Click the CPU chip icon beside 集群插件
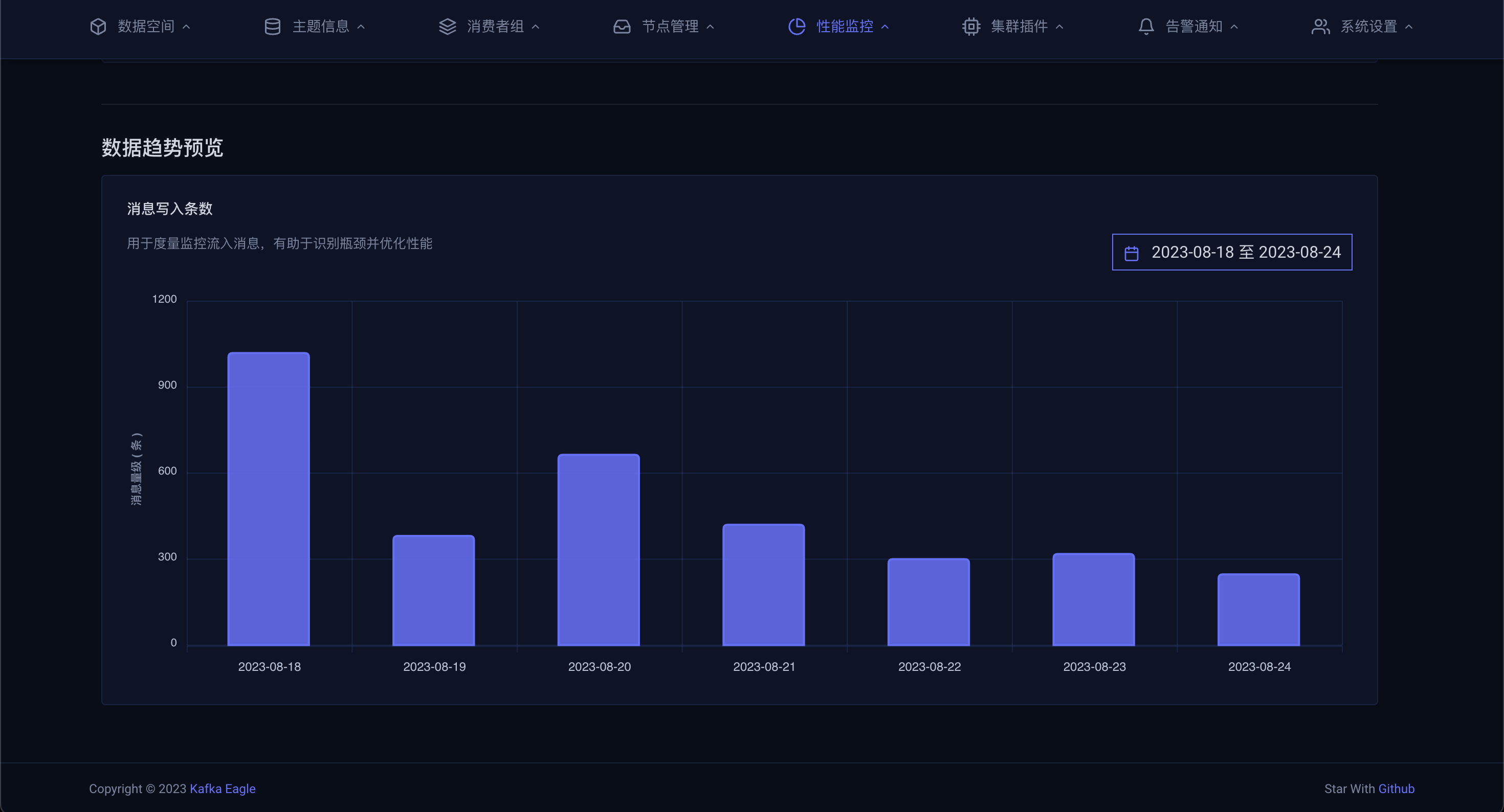The width and height of the screenshot is (1504, 812). pyautogui.click(x=971, y=27)
